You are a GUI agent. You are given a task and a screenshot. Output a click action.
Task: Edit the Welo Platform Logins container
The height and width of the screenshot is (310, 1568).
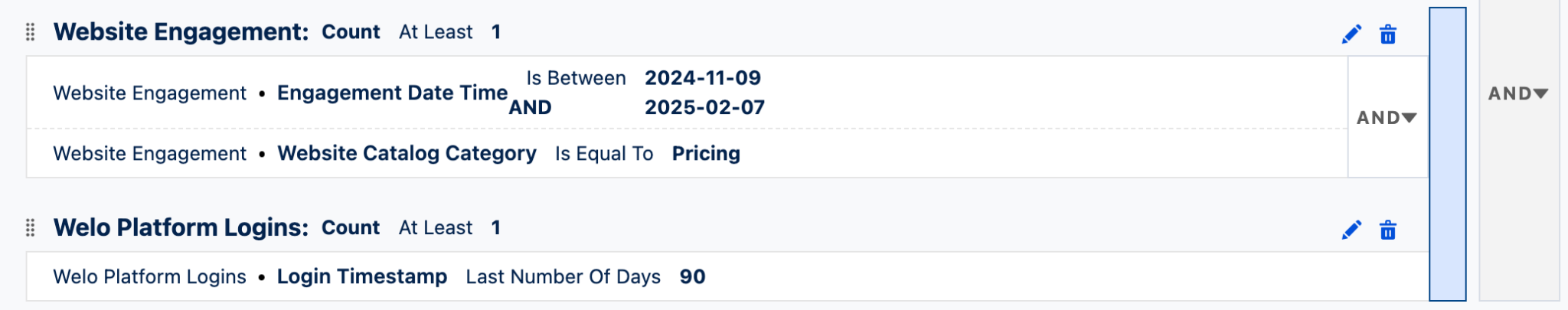tap(1351, 230)
